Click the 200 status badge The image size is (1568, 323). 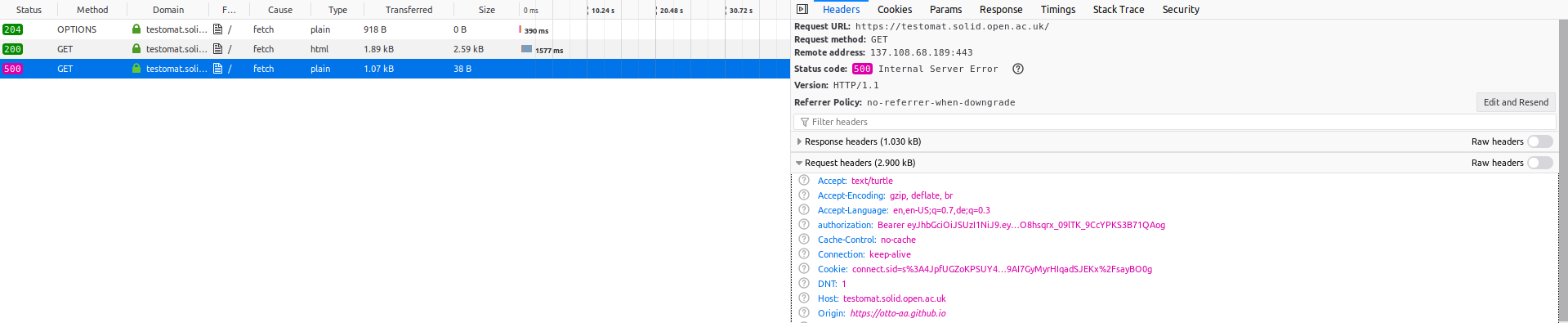pos(13,49)
